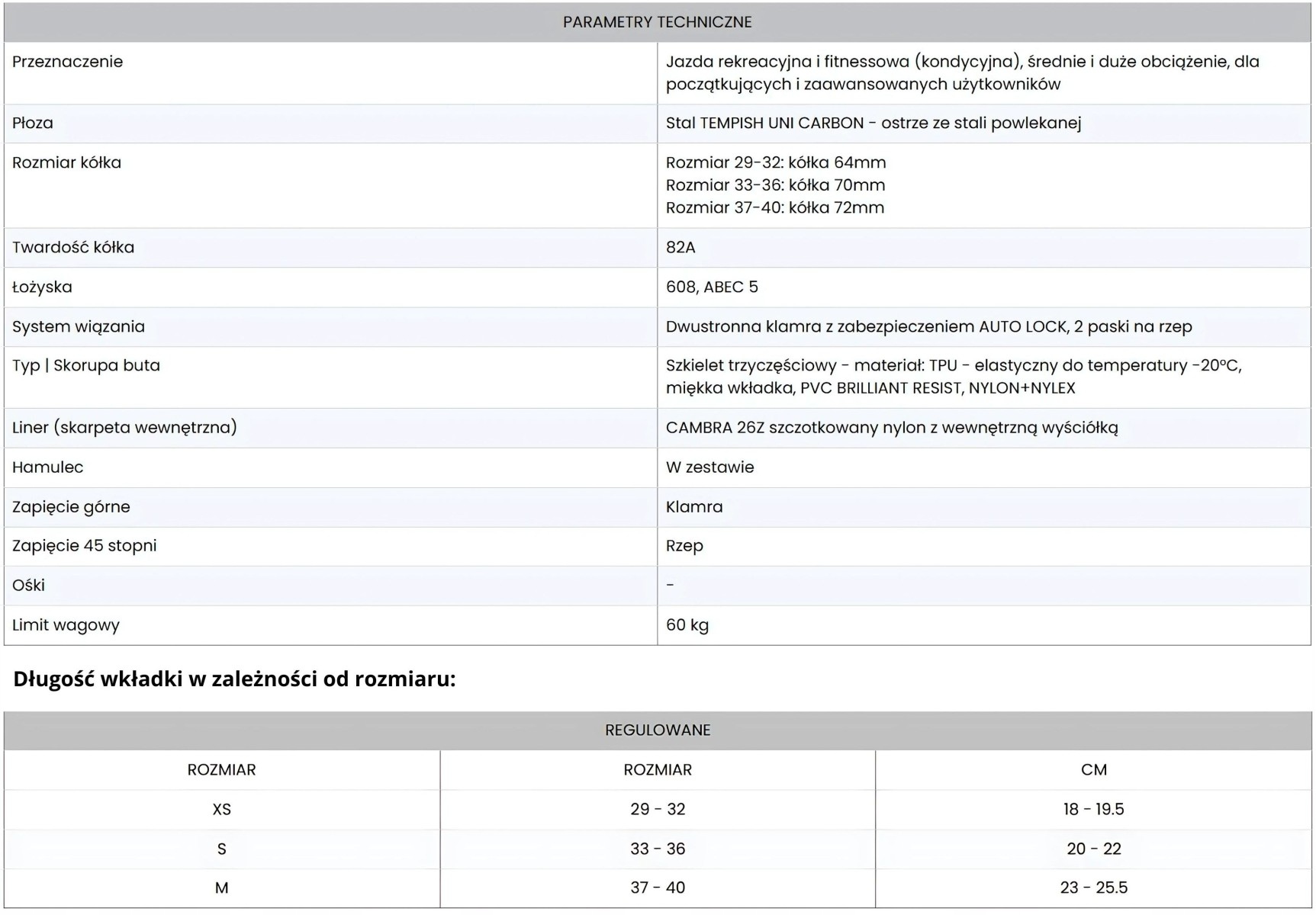Click the Rozmiar kółka label
1316x915 pixels.
pos(66,162)
